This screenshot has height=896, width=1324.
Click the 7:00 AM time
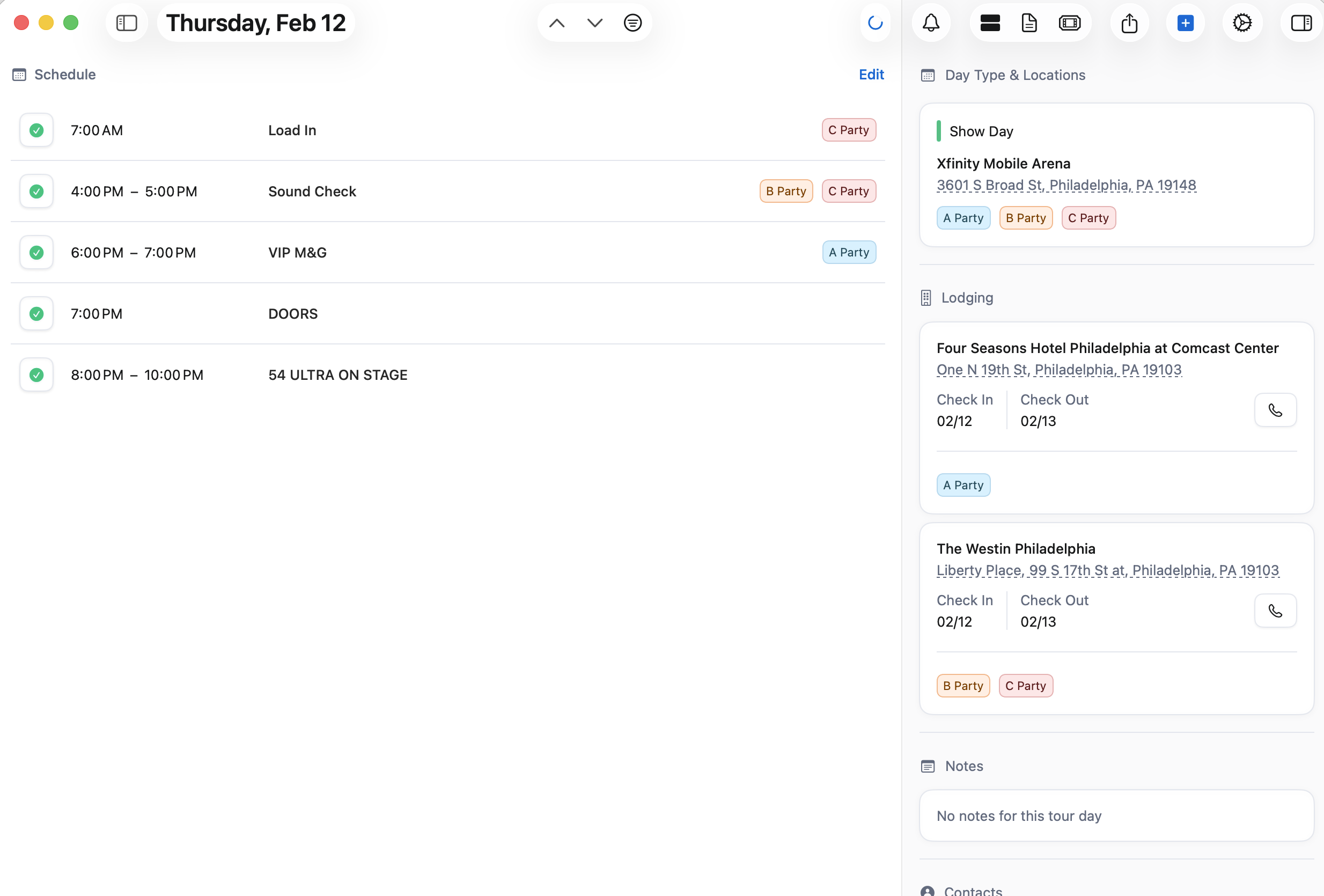click(96, 130)
